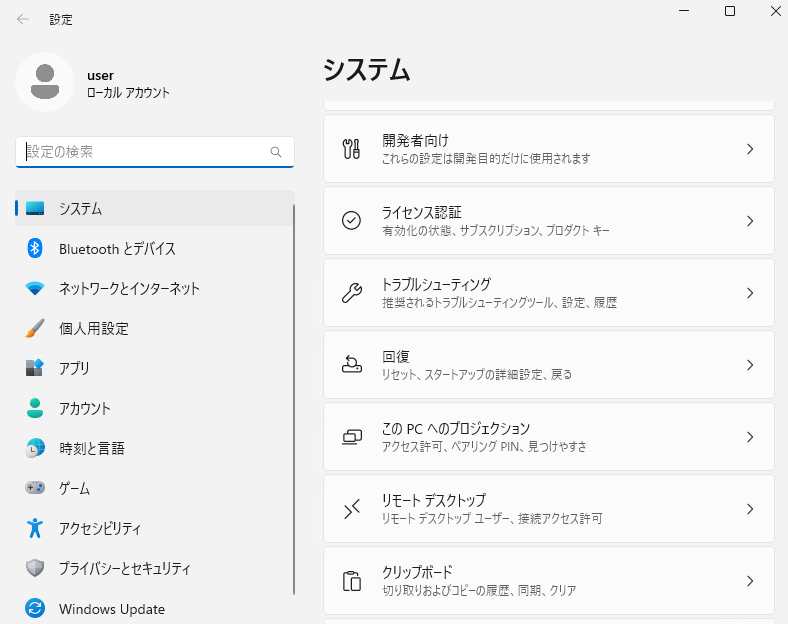
Task: Click the wrench トラブルシューティング icon
Action: point(352,293)
